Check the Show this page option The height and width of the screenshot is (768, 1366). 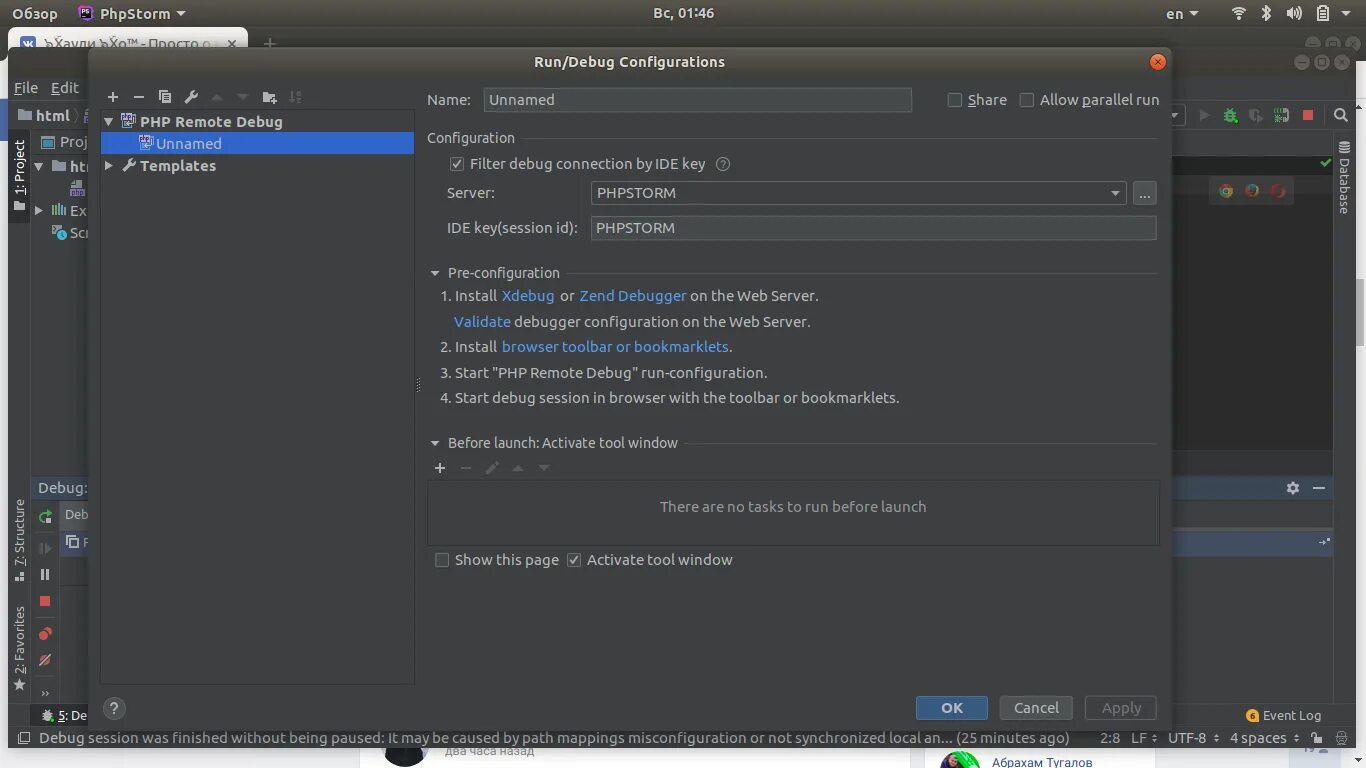pyautogui.click(x=442, y=560)
